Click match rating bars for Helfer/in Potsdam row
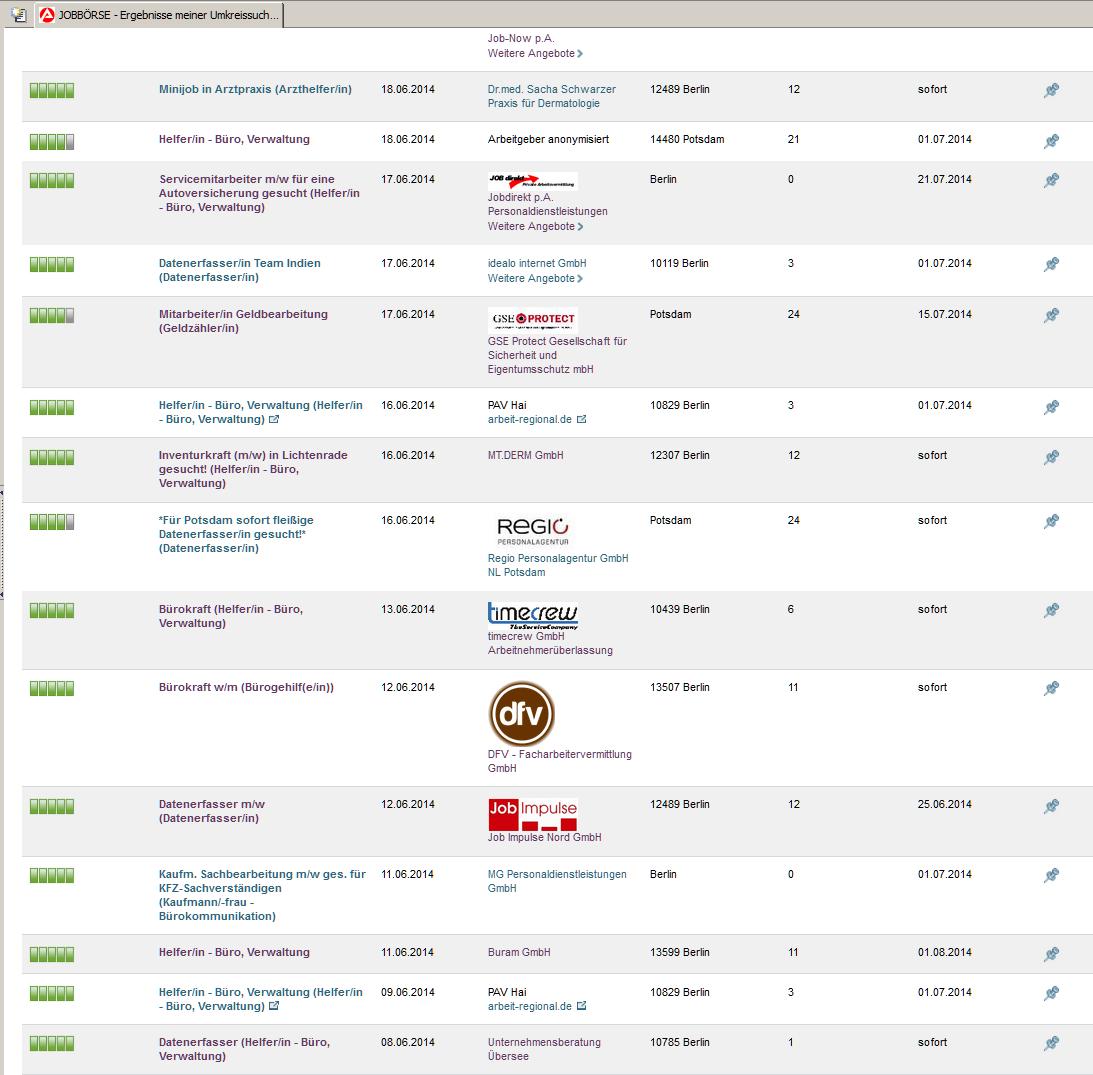This screenshot has width=1093, height=1075. 52,140
